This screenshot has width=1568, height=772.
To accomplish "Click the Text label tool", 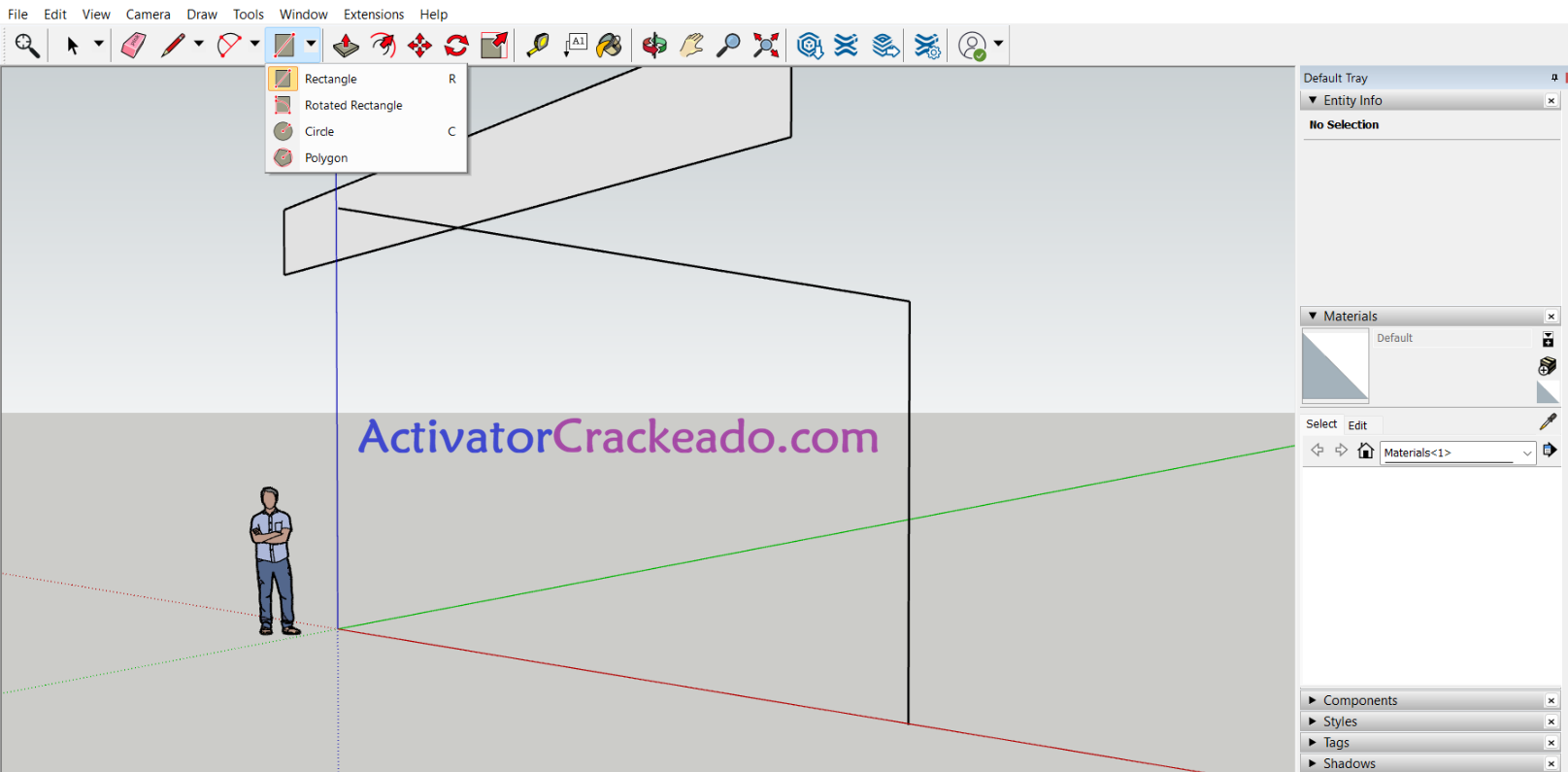I will point(575,46).
